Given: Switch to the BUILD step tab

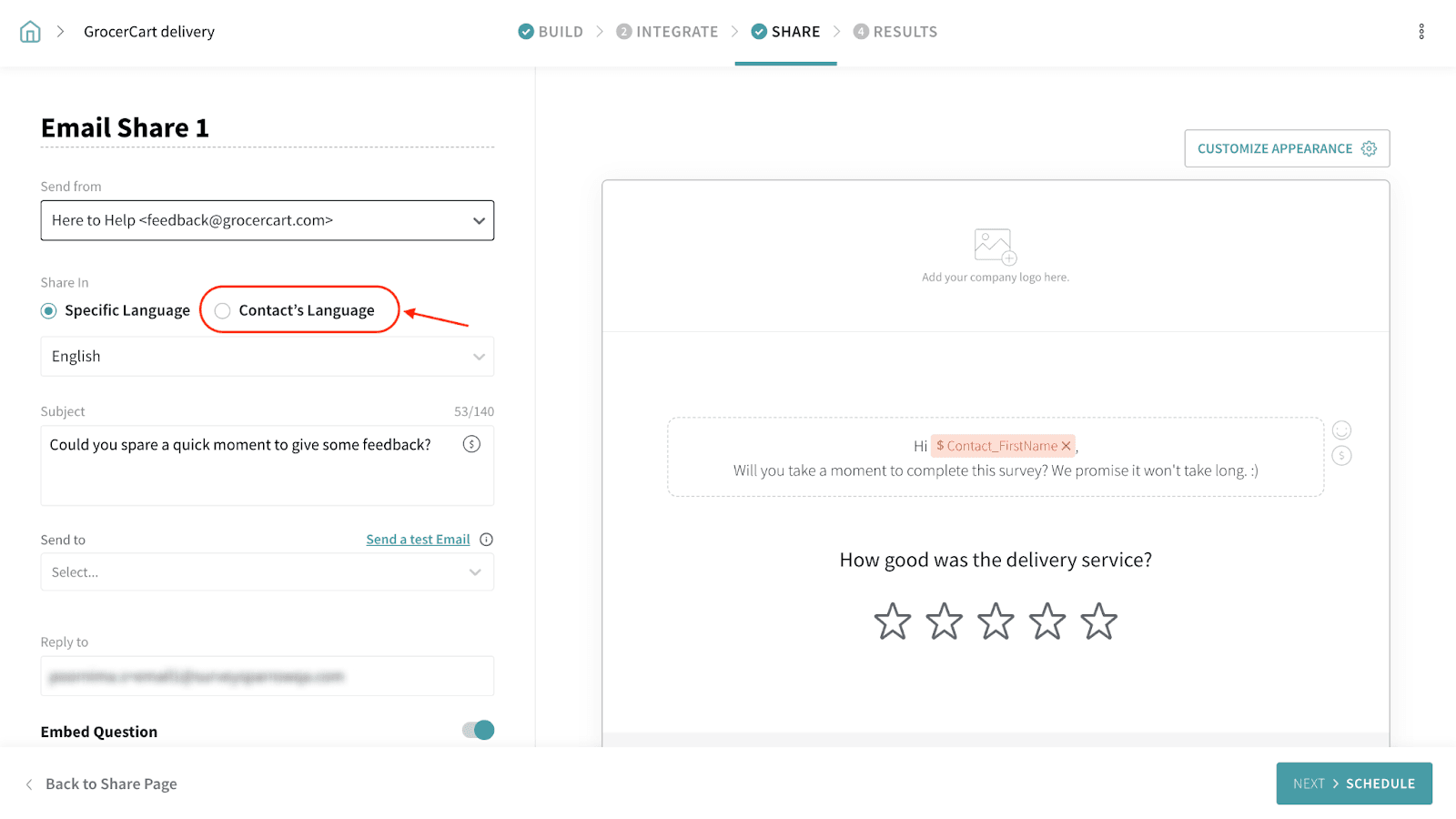Looking at the screenshot, I should tap(551, 32).
